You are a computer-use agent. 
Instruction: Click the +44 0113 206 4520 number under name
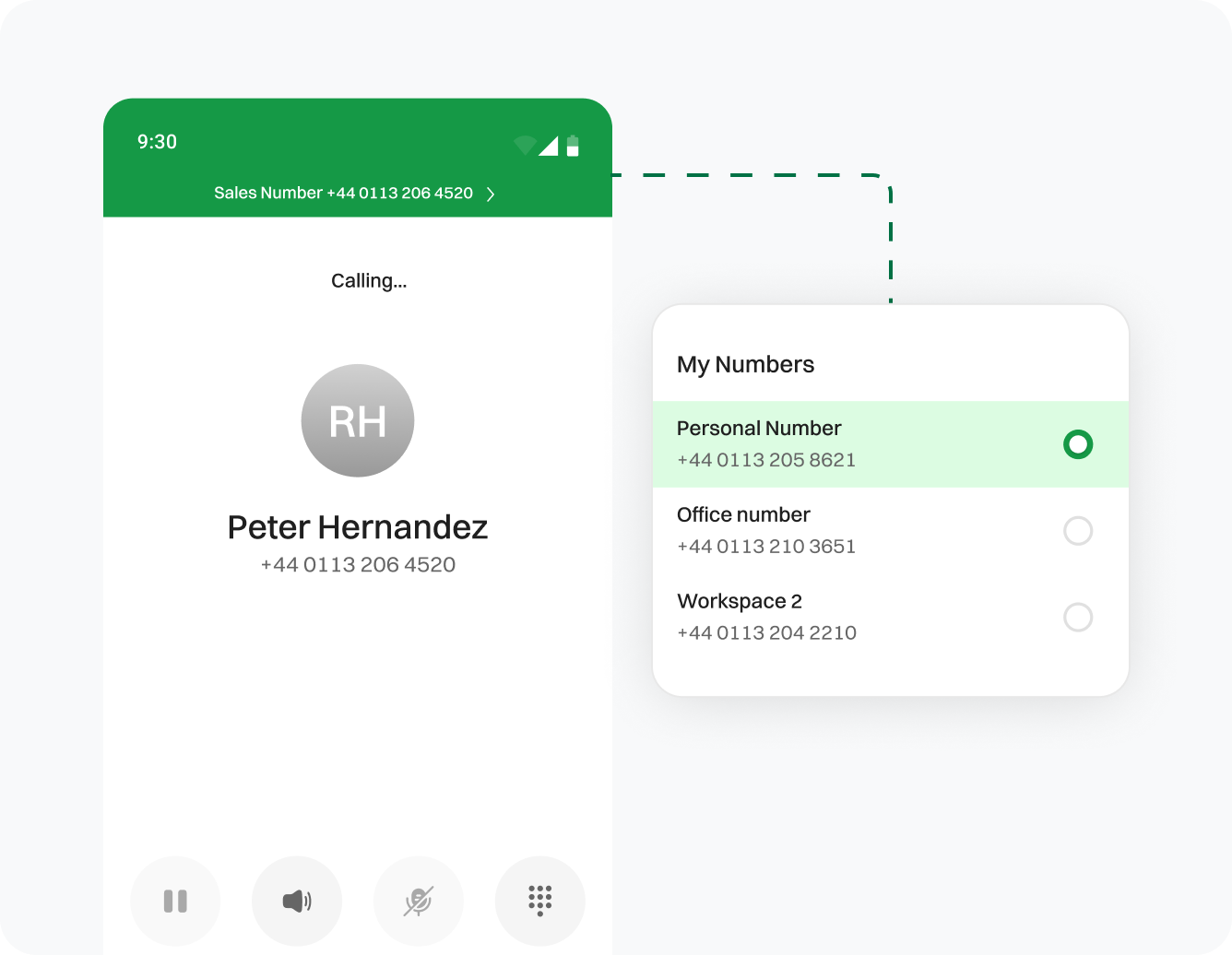(x=358, y=565)
